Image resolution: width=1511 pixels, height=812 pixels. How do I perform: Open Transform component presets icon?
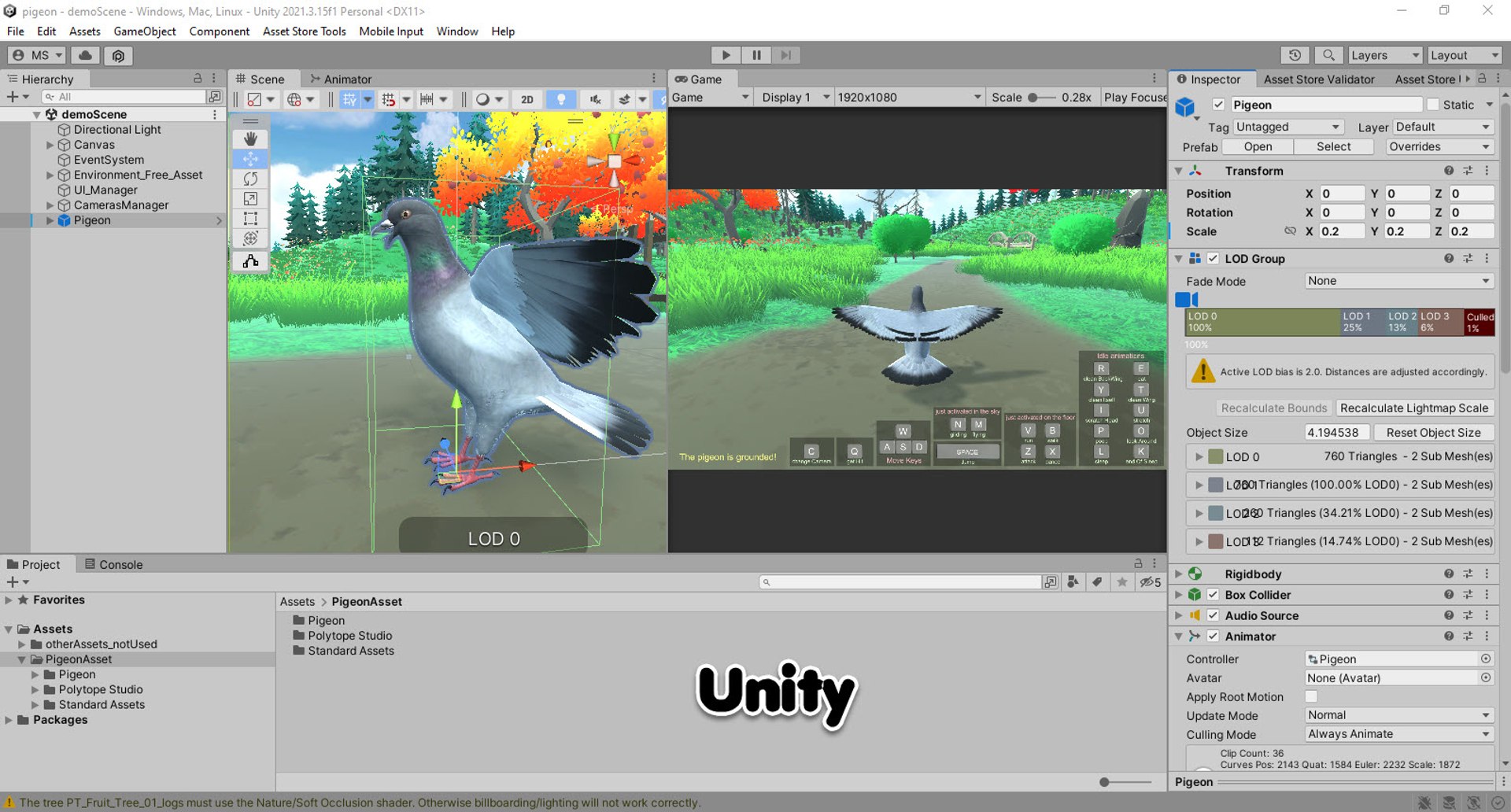[x=1468, y=171]
